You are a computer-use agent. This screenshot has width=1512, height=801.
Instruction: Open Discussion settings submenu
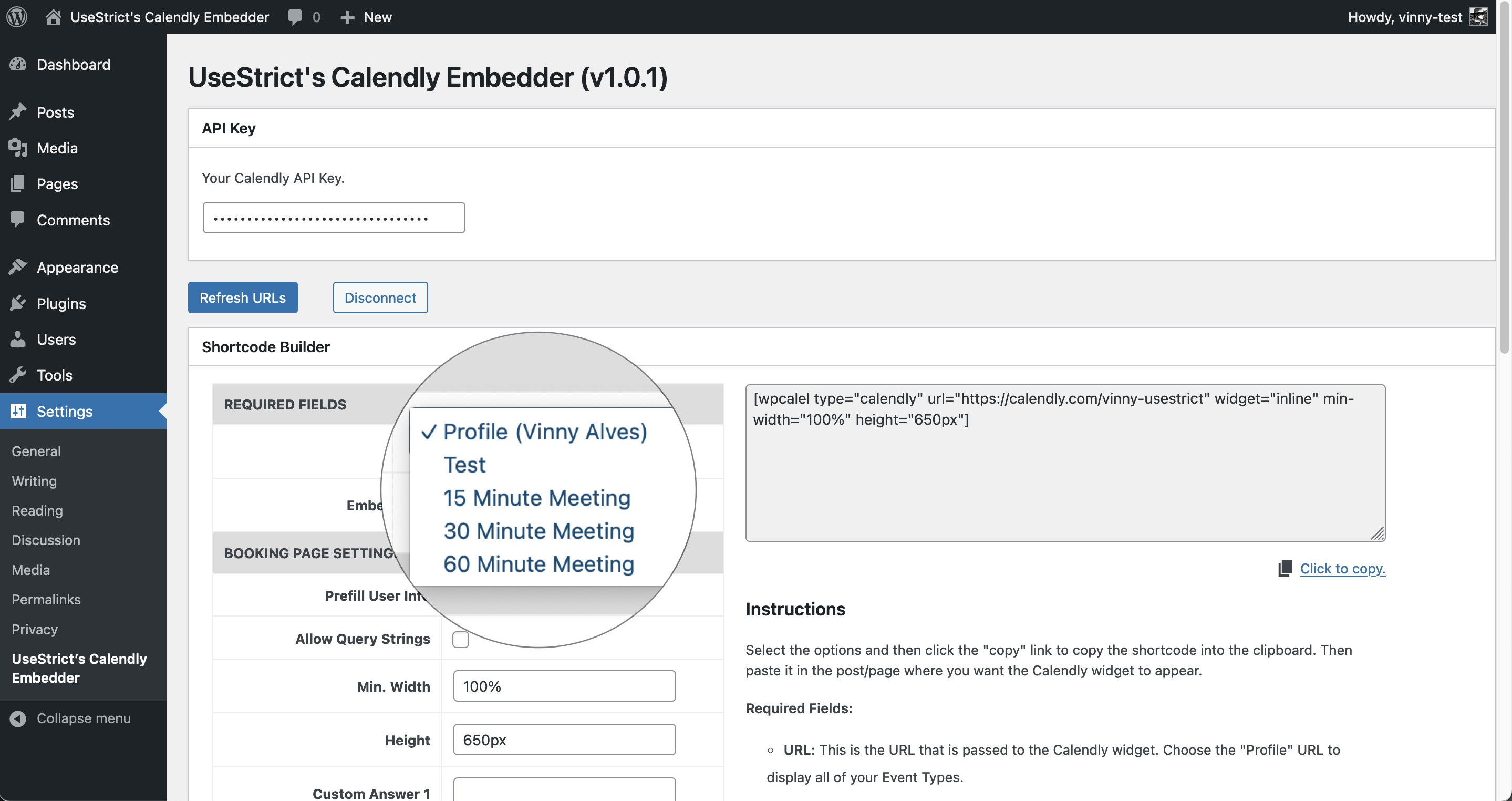click(46, 540)
